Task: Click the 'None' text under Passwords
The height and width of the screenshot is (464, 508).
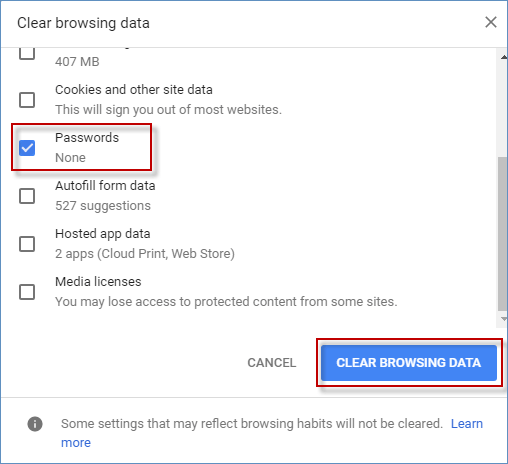Action: (70, 158)
